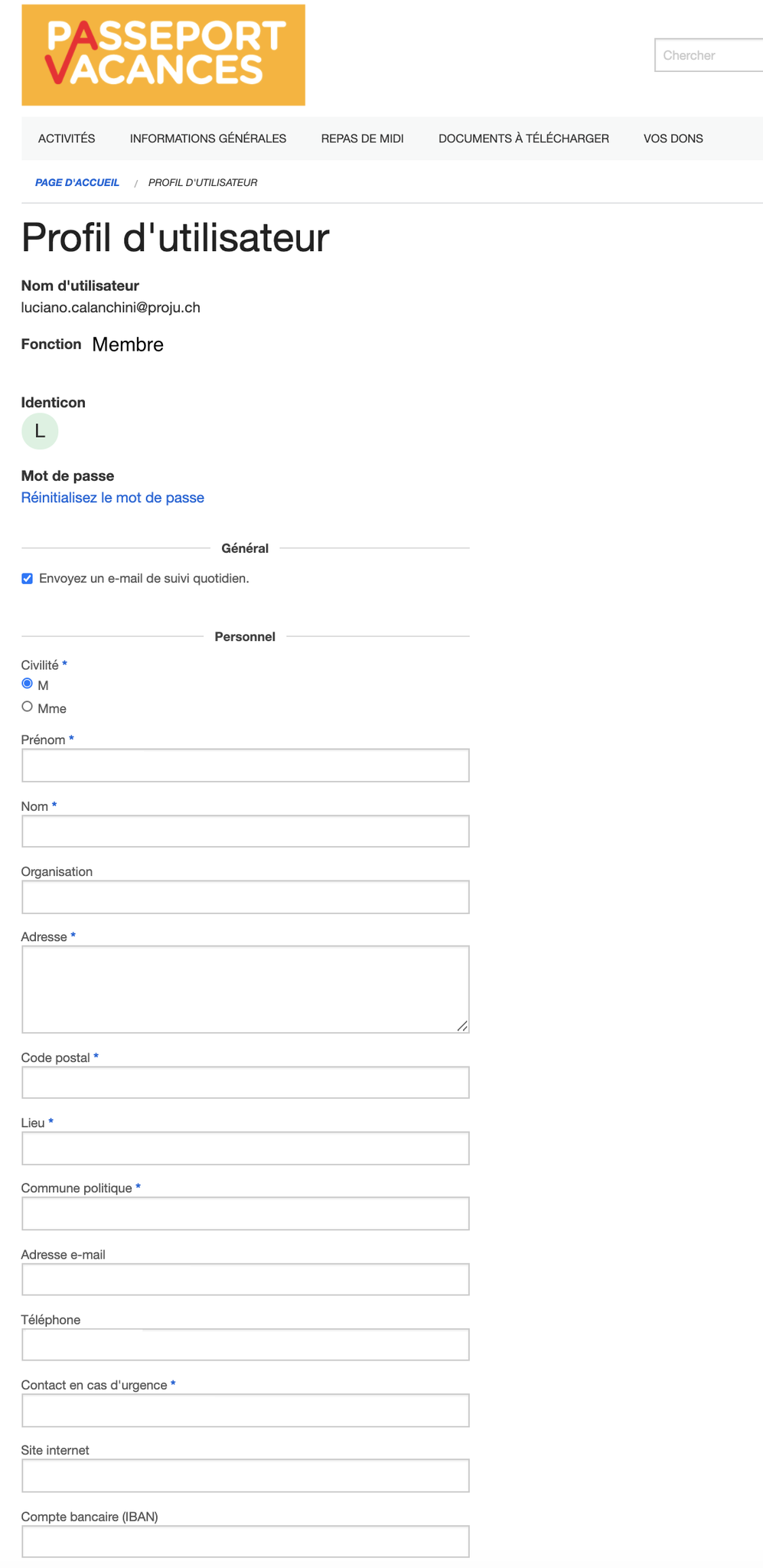Click the green L identicon avatar
763x1568 pixels.
pyautogui.click(x=40, y=431)
